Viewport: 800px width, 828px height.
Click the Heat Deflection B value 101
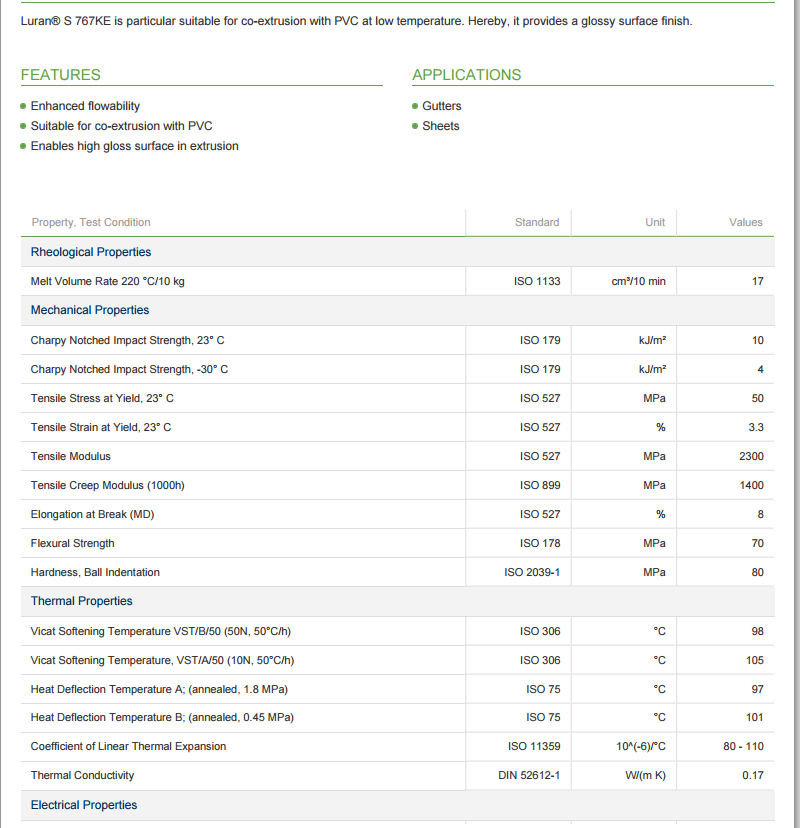(755, 718)
